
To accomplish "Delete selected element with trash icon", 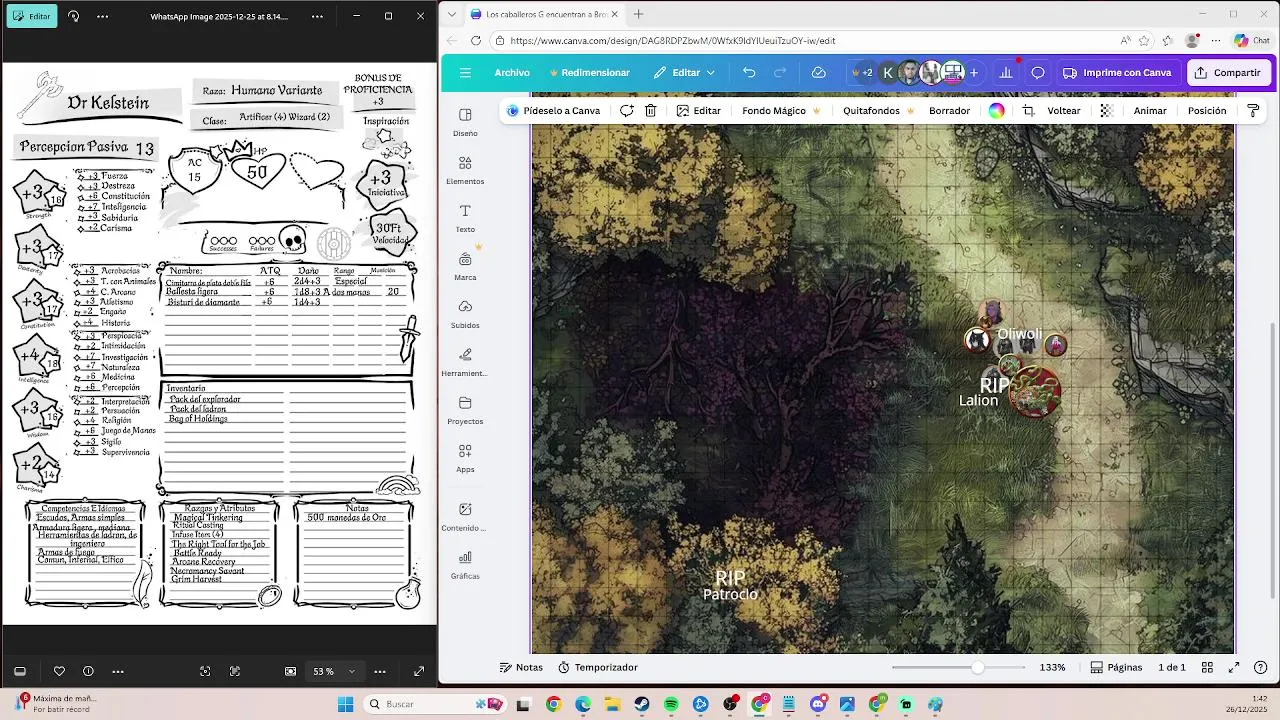I will (650, 111).
